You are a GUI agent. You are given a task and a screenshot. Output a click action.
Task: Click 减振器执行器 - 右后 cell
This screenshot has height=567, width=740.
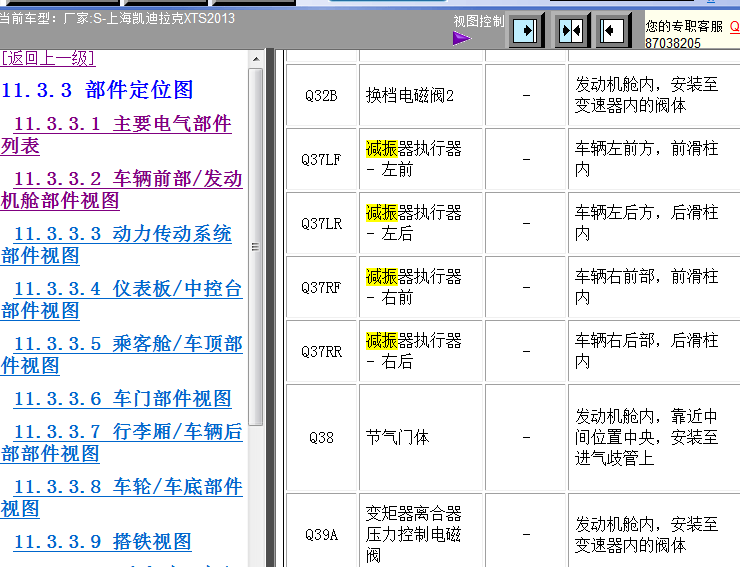(421, 351)
